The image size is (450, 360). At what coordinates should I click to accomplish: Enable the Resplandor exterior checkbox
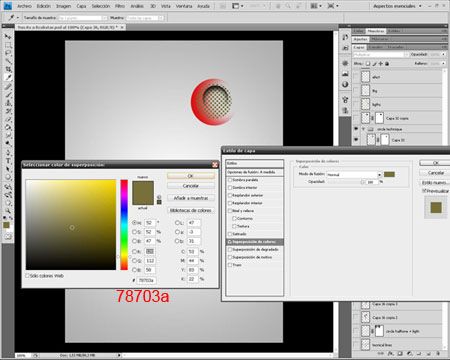tap(230, 195)
